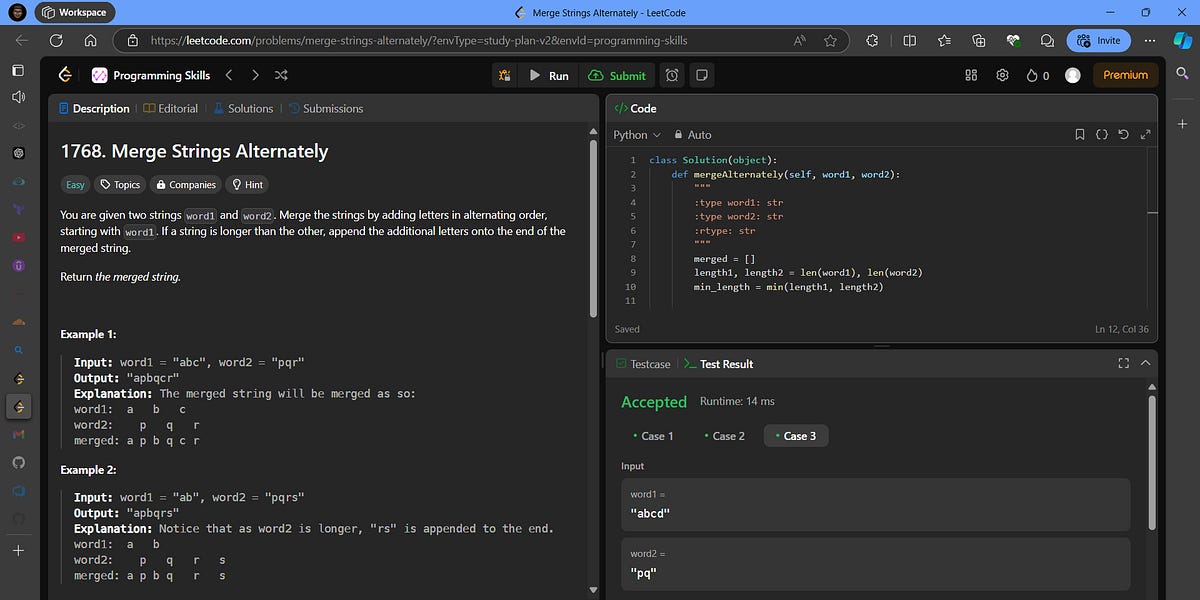The image size is (1200, 600).
Task: Open the timer using the alarm clock icon
Action: (671, 75)
